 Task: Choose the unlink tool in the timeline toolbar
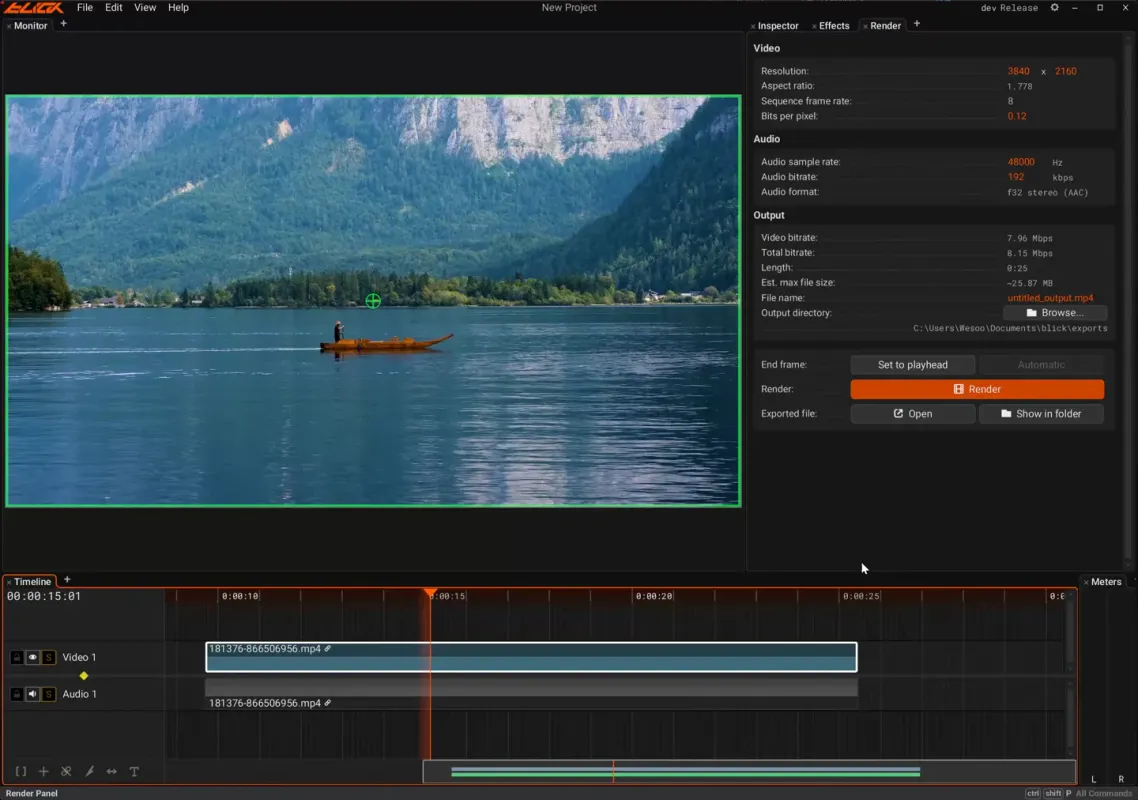point(66,771)
